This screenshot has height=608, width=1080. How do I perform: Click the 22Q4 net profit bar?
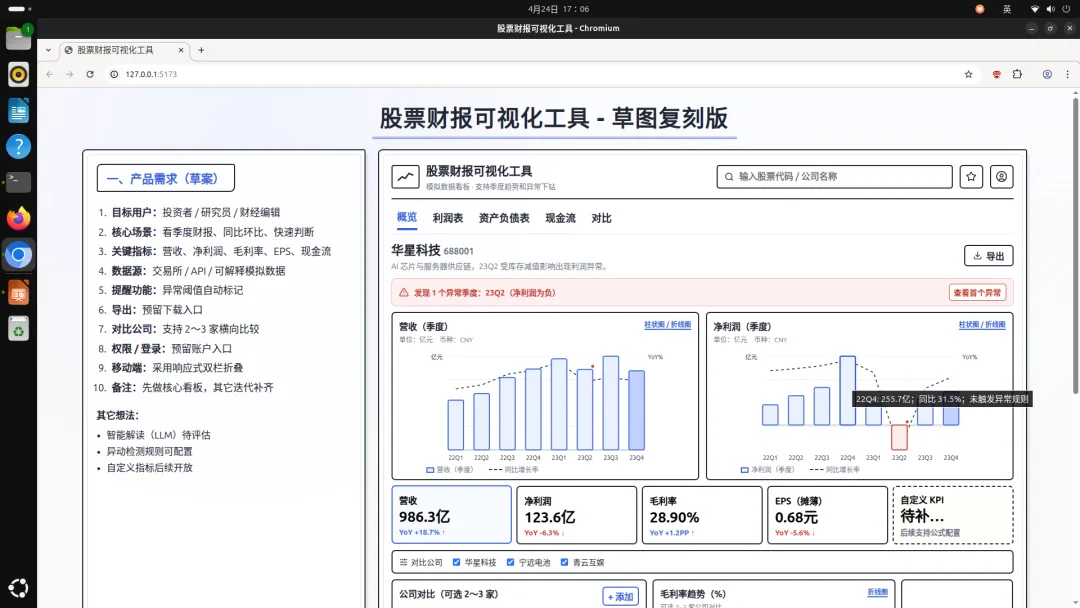click(x=847, y=390)
